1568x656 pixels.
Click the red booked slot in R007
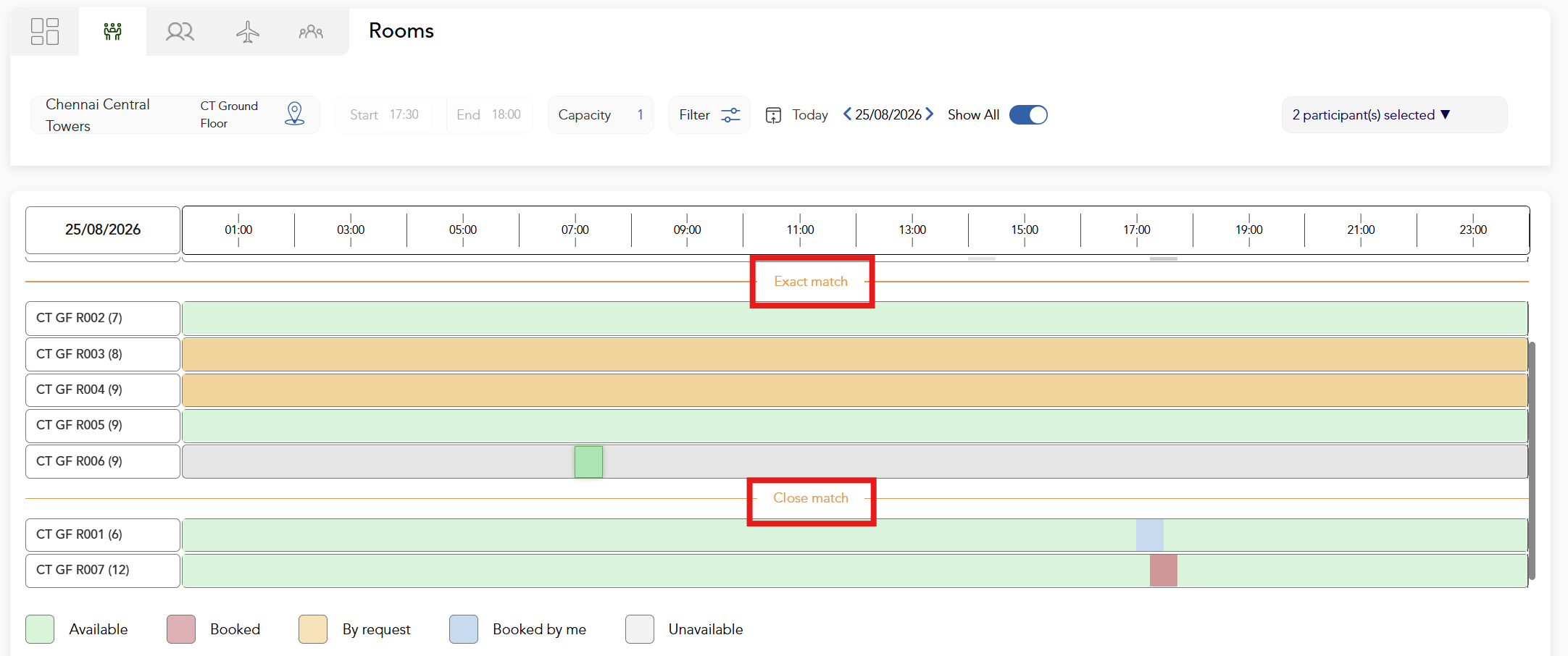click(x=1164, y=571)
